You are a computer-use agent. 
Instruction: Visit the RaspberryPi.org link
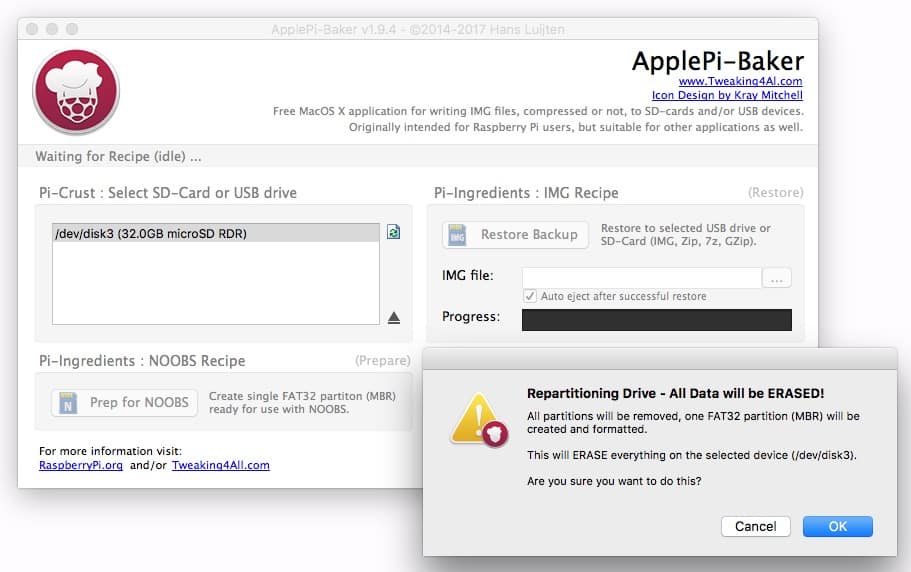(79, 465)
